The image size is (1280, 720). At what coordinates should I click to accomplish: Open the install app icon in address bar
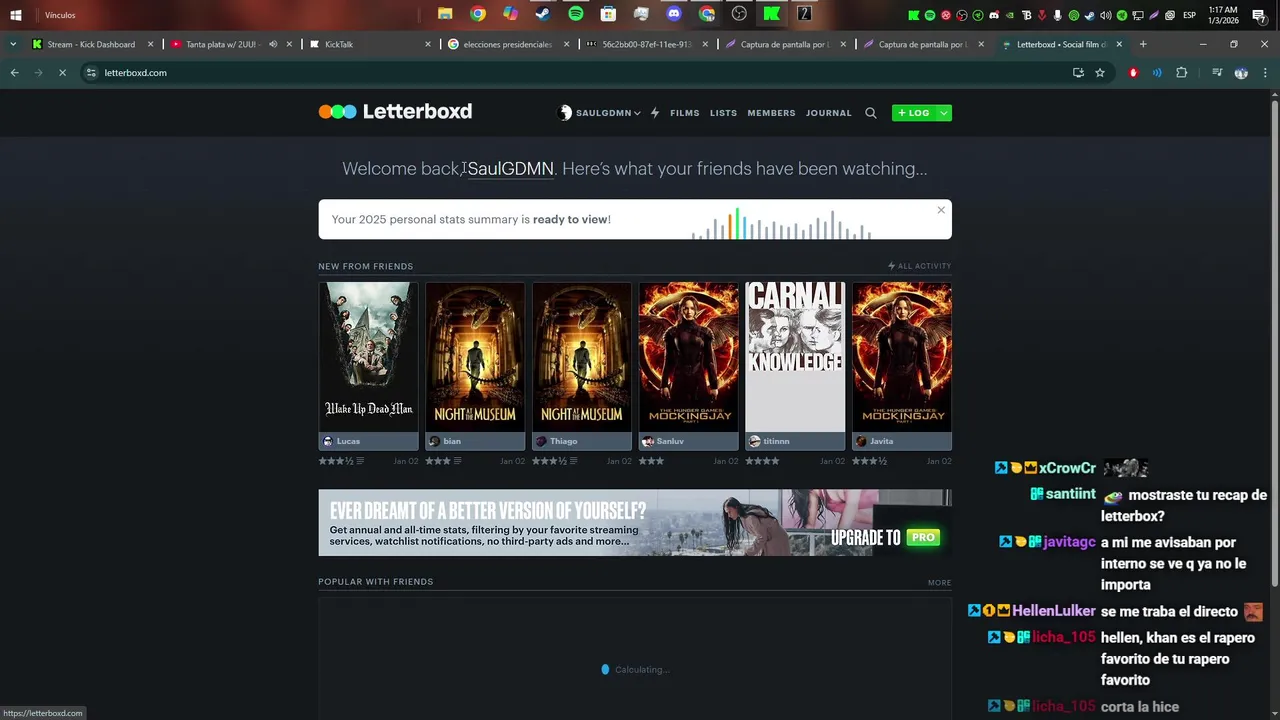point(1078,72)
